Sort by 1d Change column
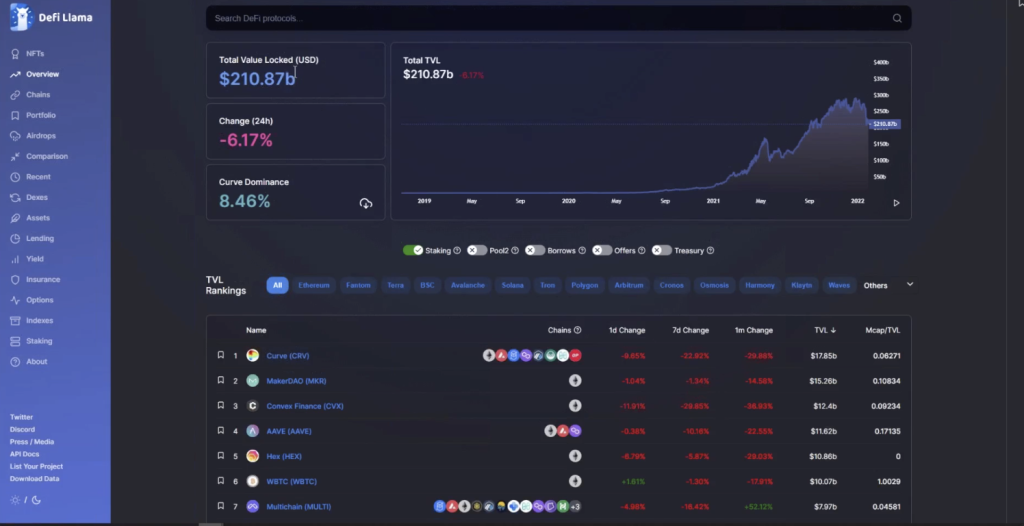1024x526 pixels. pos(627,330)
